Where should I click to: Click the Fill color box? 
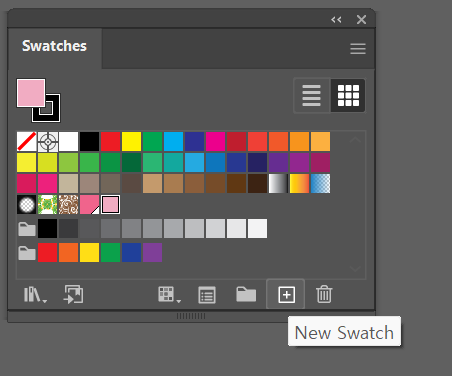[31, 93]
